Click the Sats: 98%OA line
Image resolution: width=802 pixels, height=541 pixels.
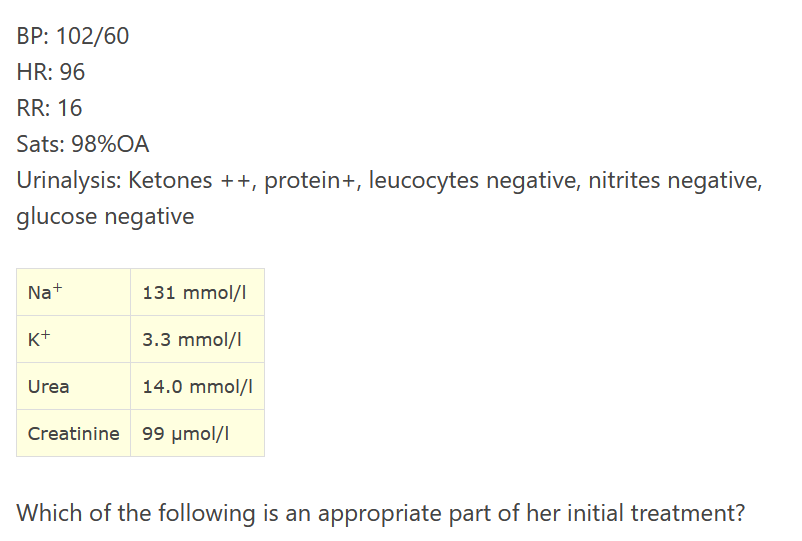(83, 144)
